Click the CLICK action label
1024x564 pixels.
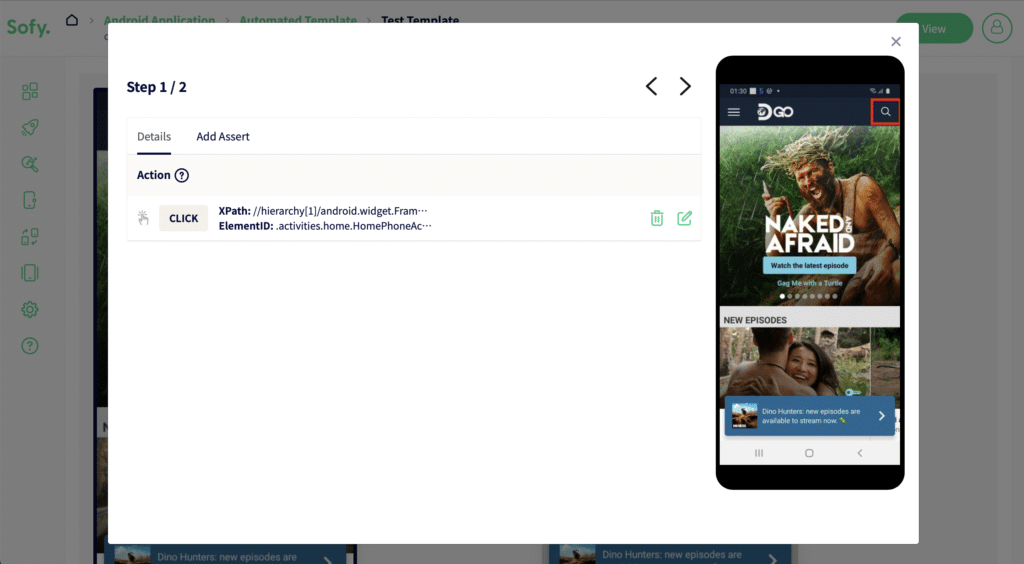(184, 218)
